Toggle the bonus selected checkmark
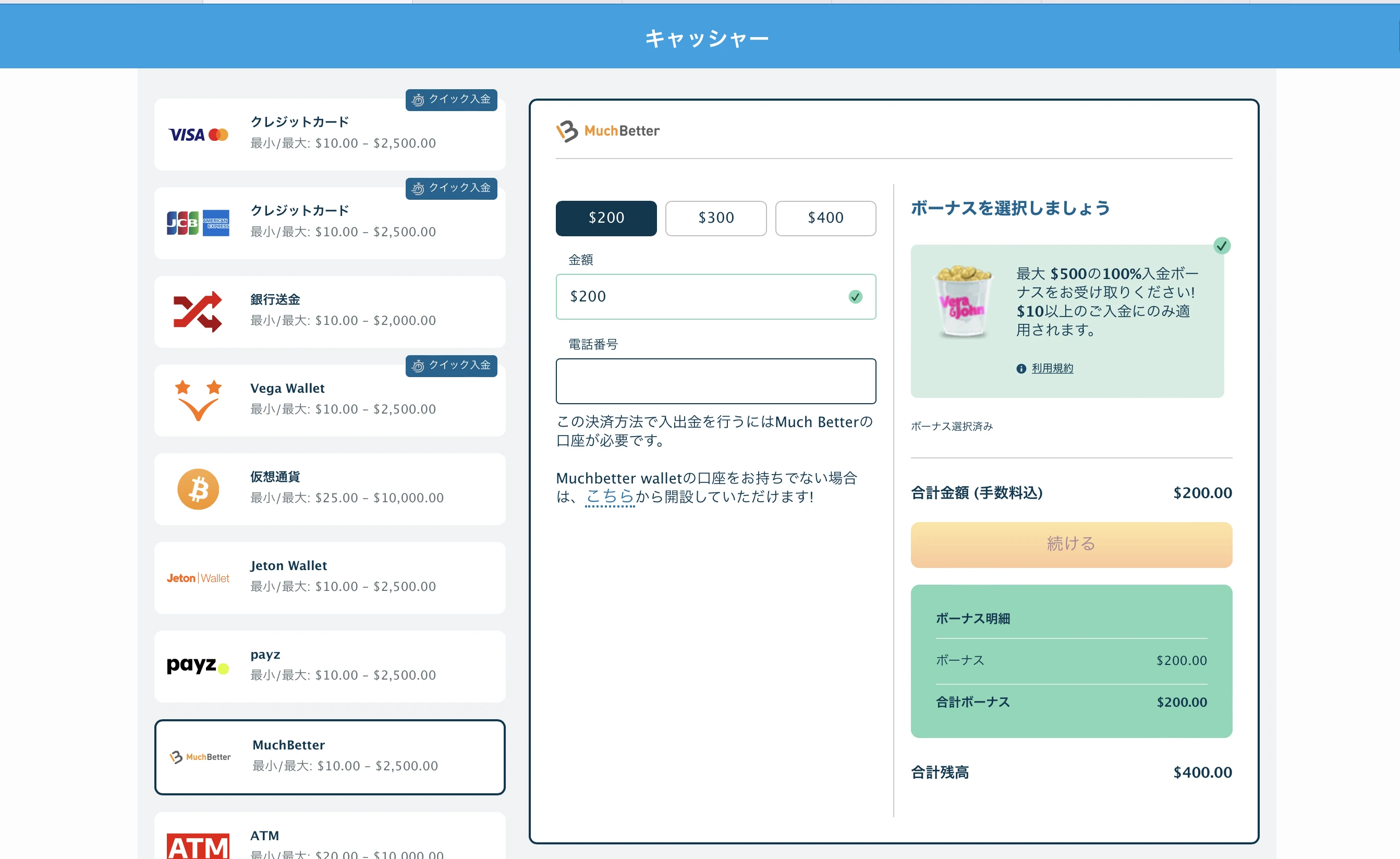1400x859 pixels. (1222, 246)
